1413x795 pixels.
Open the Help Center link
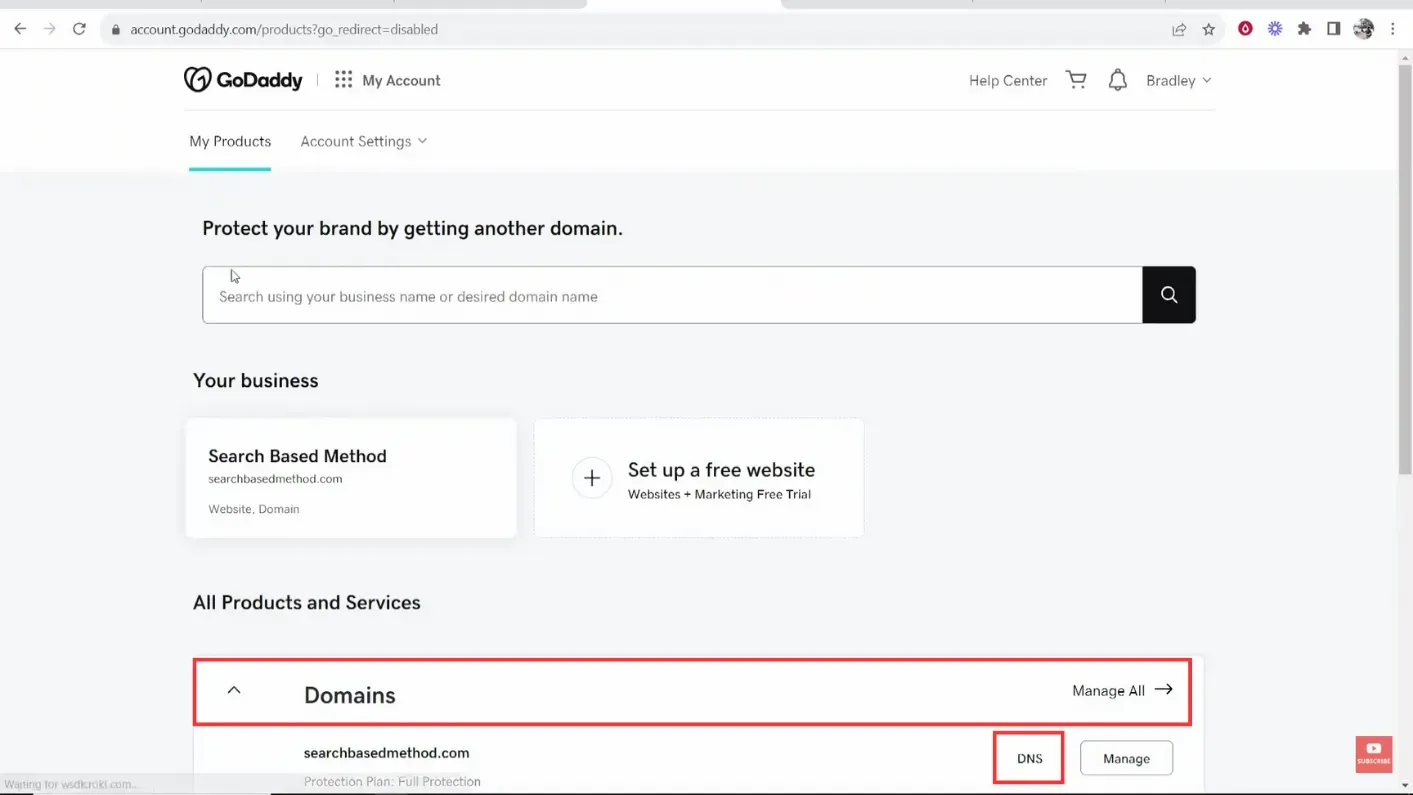(x=1008, y=80)
